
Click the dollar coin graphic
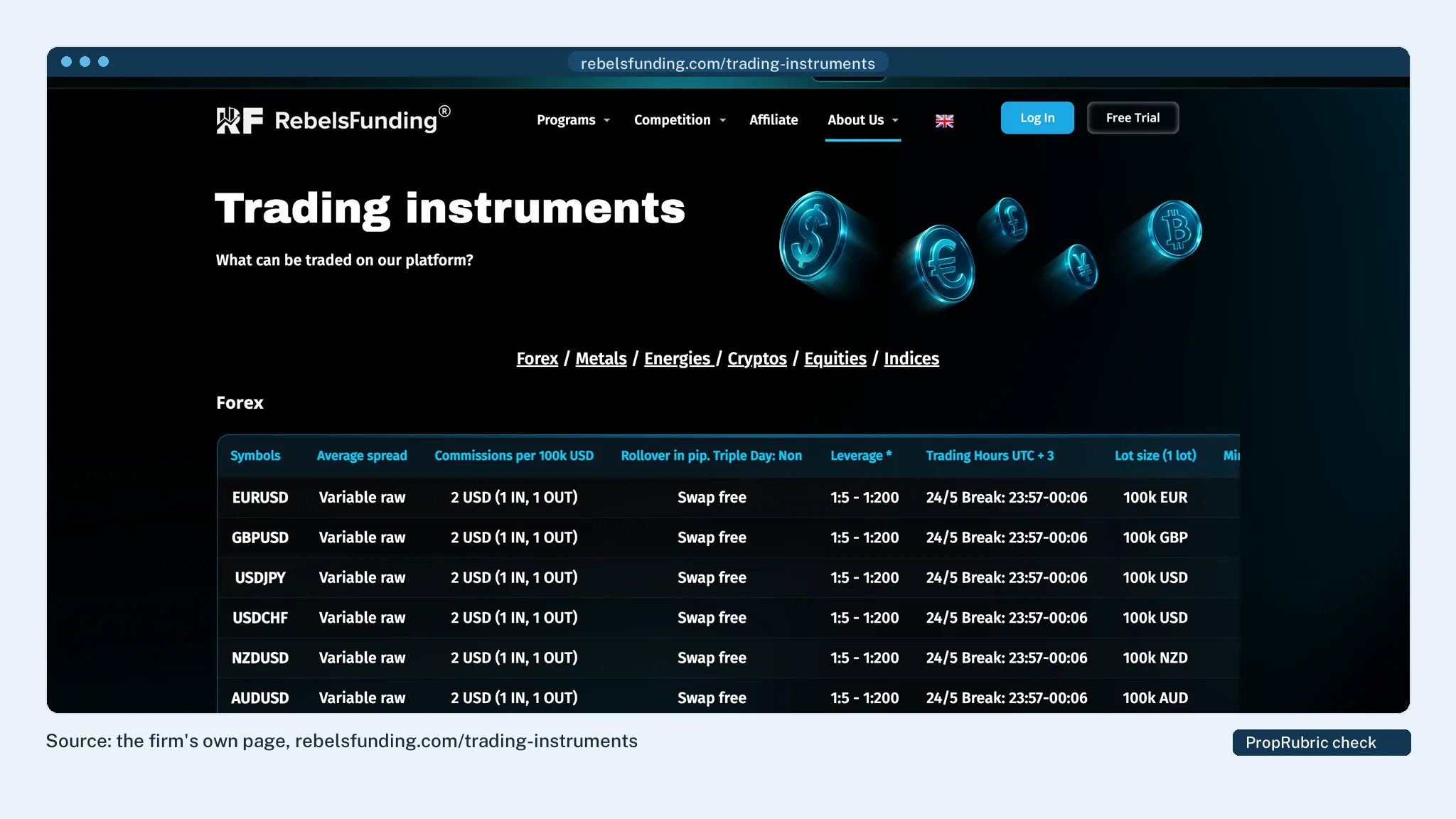(x=812, y=236)
